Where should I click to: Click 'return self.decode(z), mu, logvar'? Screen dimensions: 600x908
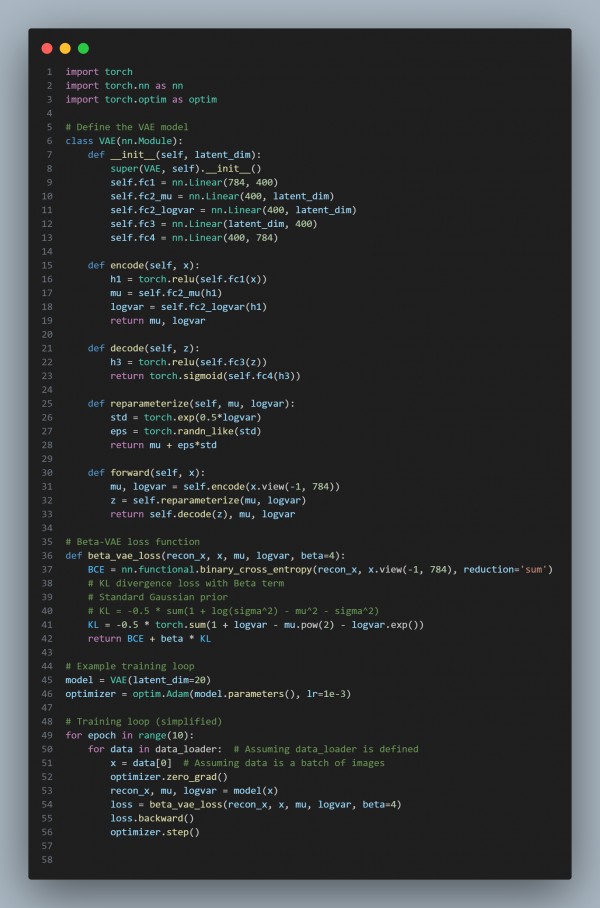203,514
